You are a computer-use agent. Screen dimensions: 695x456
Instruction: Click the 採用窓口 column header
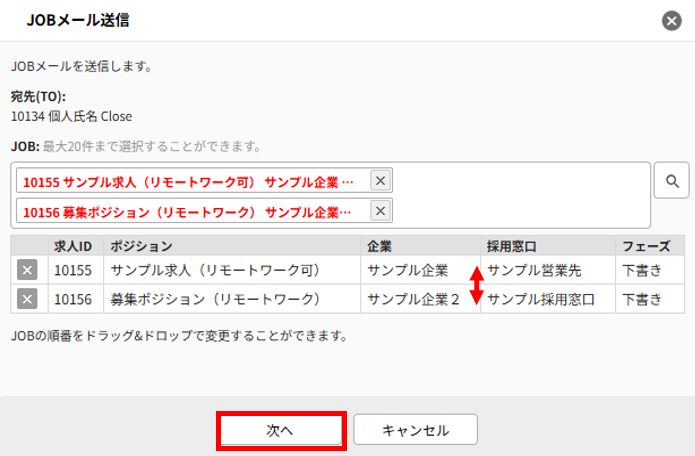(x=547, y=246)
